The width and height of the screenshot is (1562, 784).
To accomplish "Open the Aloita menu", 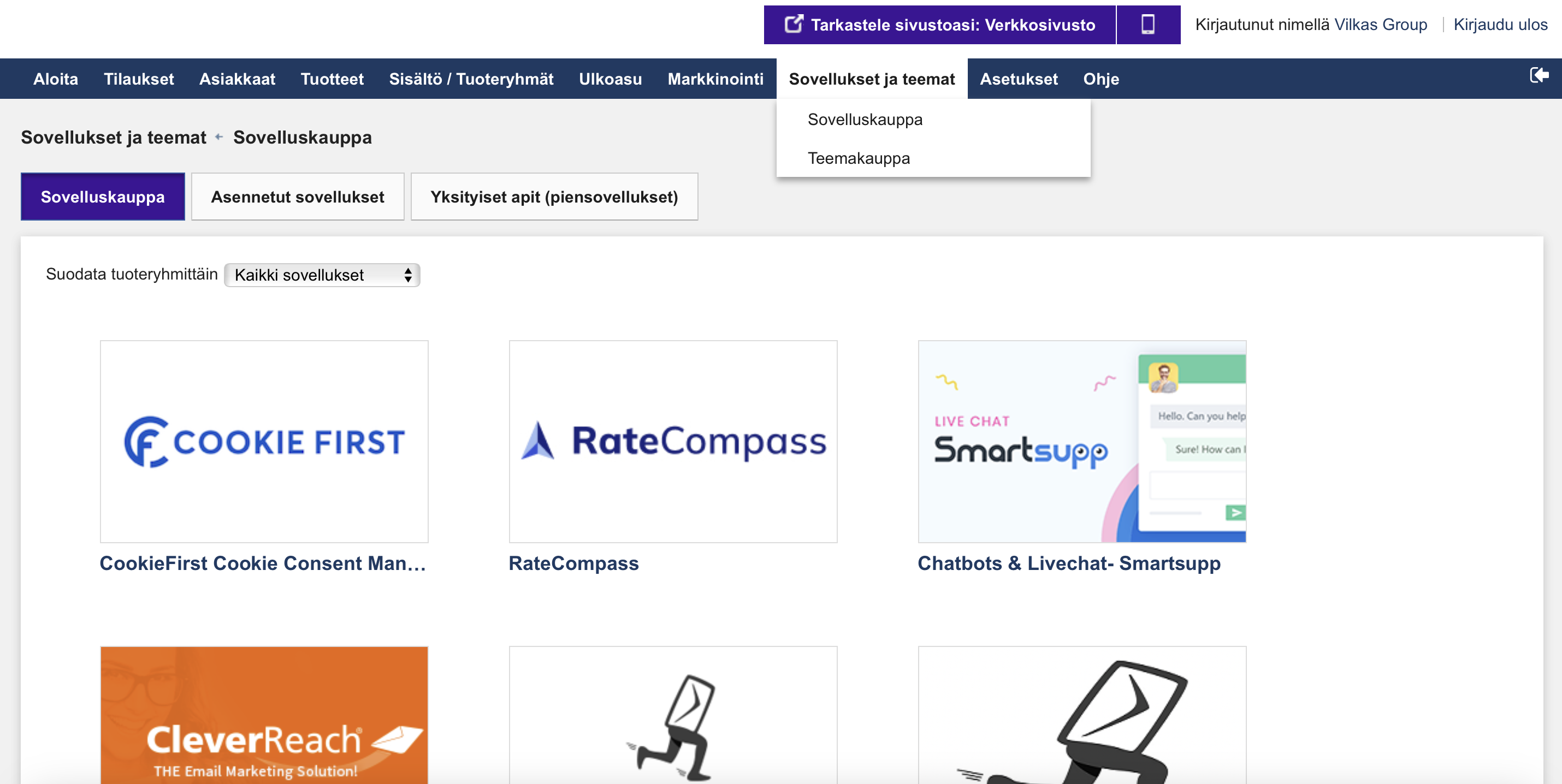I will [x=56, y=79].
